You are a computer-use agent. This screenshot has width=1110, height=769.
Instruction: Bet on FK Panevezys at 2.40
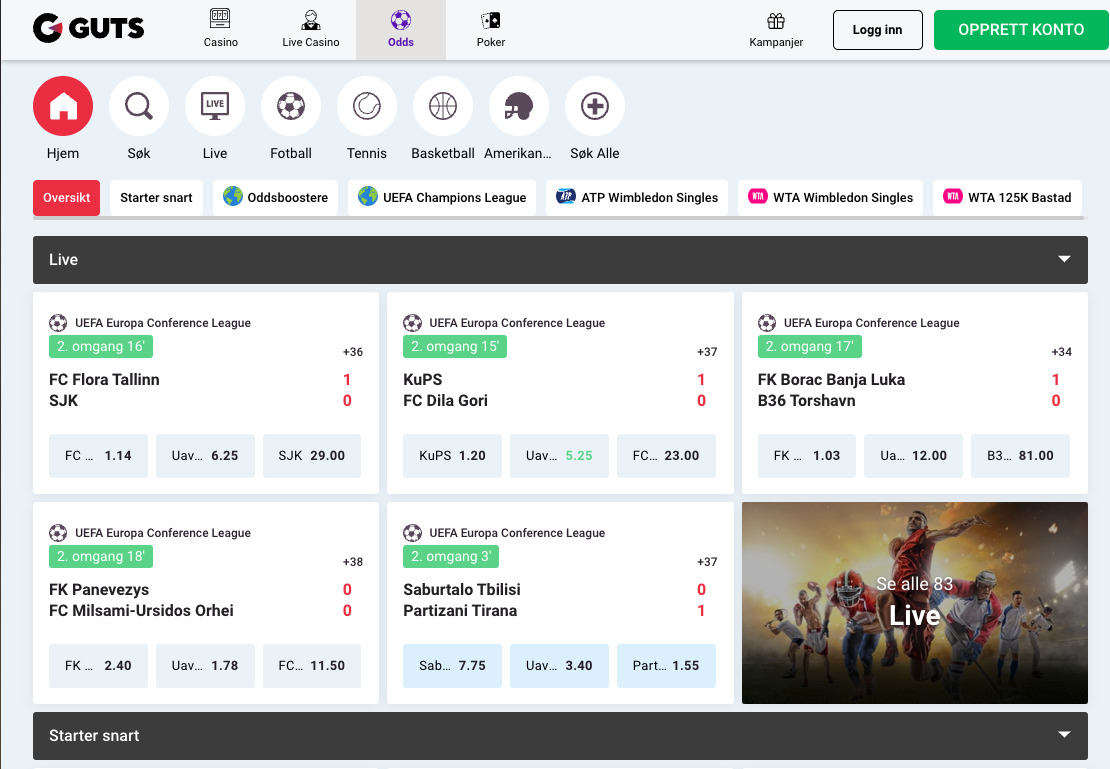coord(98,666)
